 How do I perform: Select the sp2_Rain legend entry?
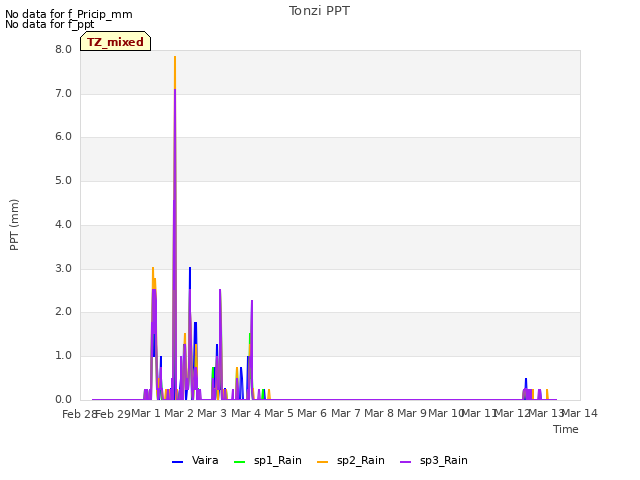(x=351, y=460)
